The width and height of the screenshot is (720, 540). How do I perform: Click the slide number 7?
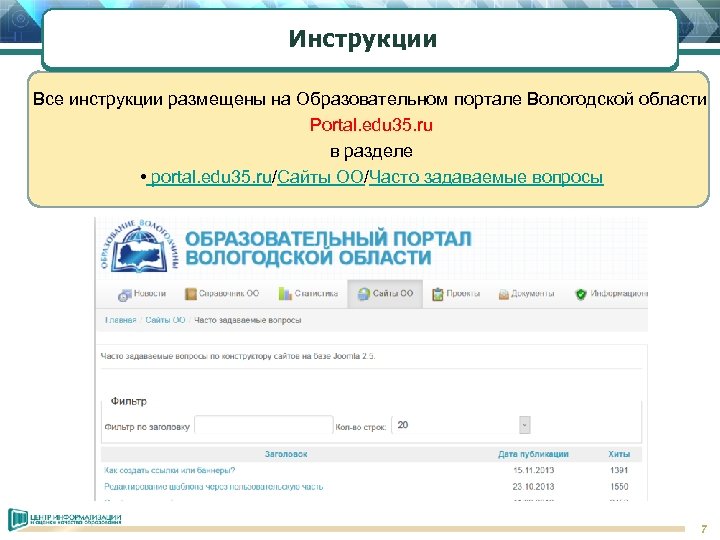(704, 529)
